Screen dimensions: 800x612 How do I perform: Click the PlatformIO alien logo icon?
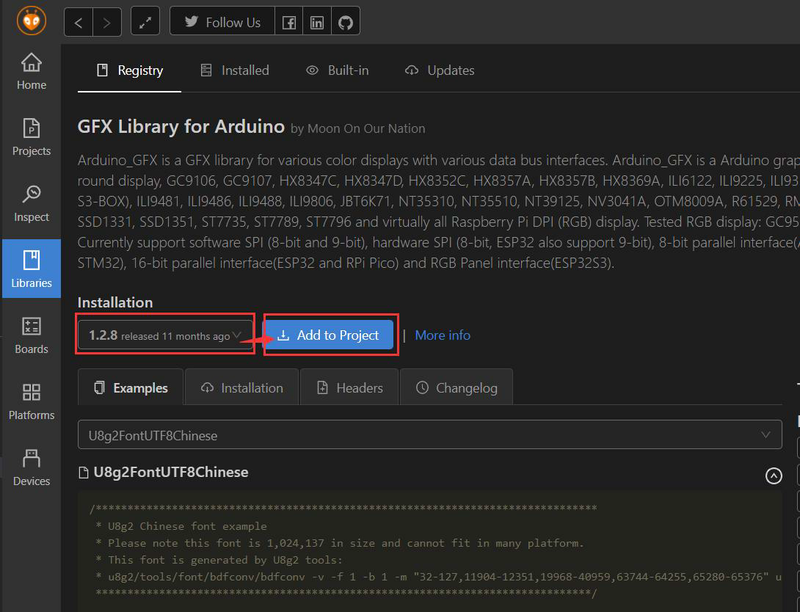tap(30, 21)
